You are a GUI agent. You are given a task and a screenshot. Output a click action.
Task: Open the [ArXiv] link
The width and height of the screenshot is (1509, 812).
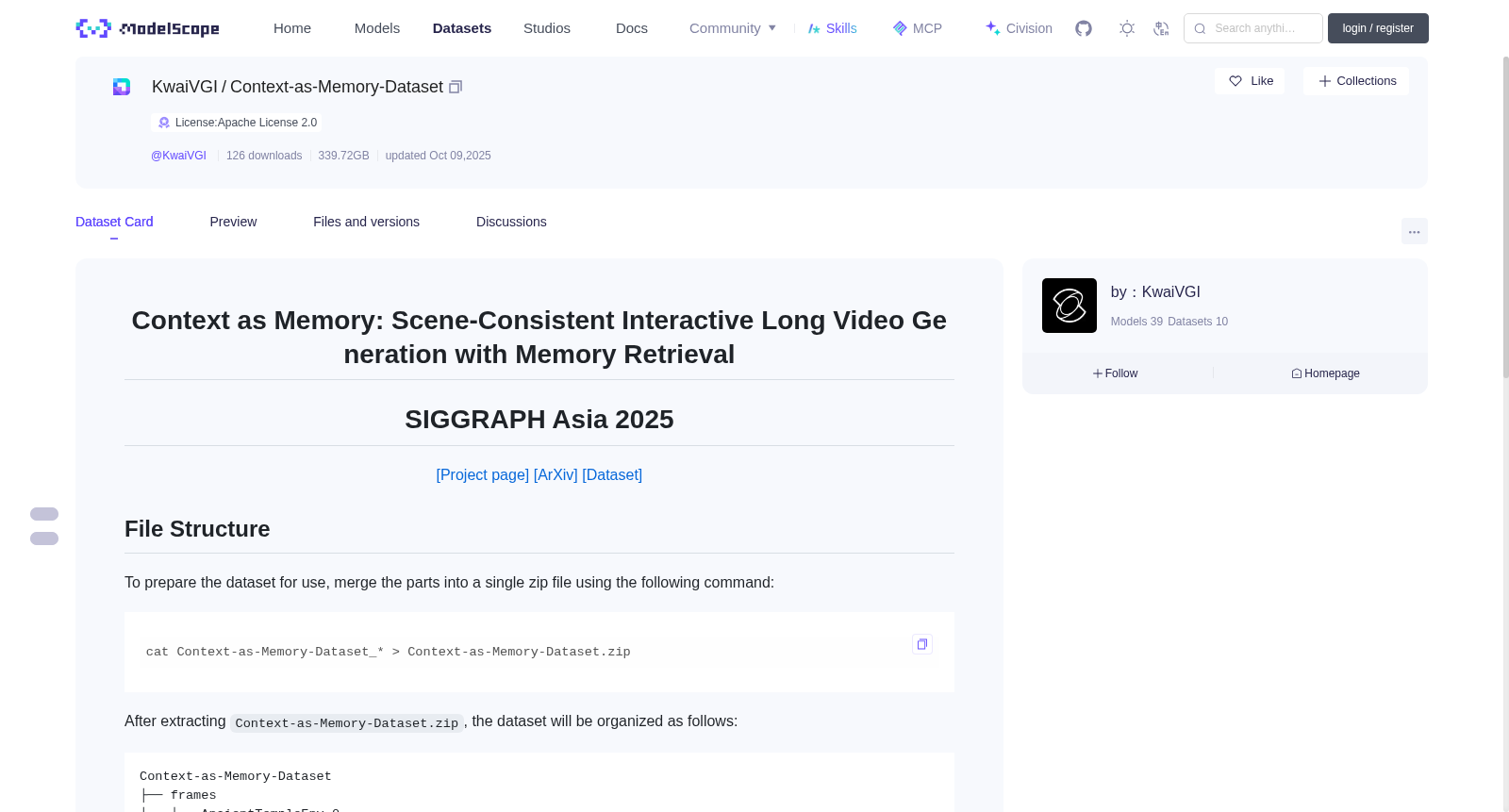pos(556,475)
